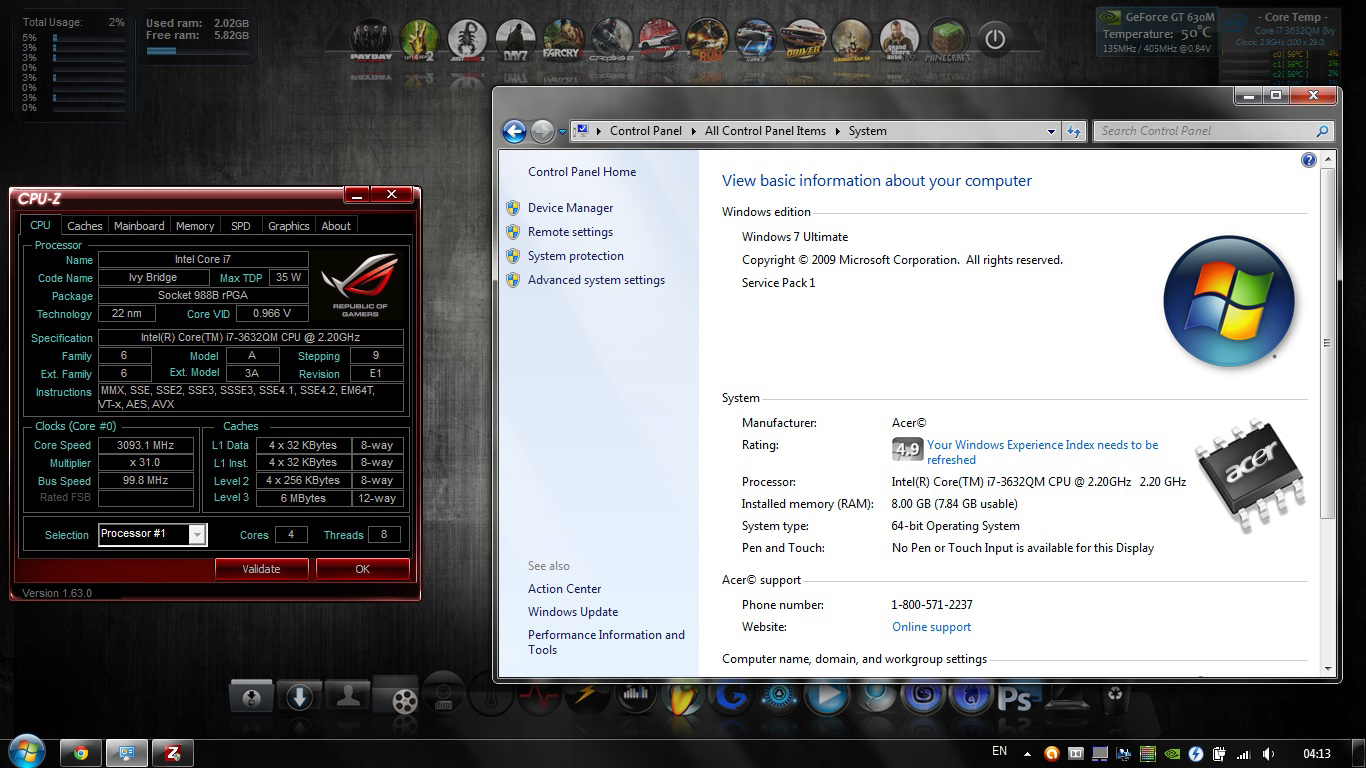Open the Control Panel help question-mark icon
Viewport: 1366px width, 768px height.
1308,160
